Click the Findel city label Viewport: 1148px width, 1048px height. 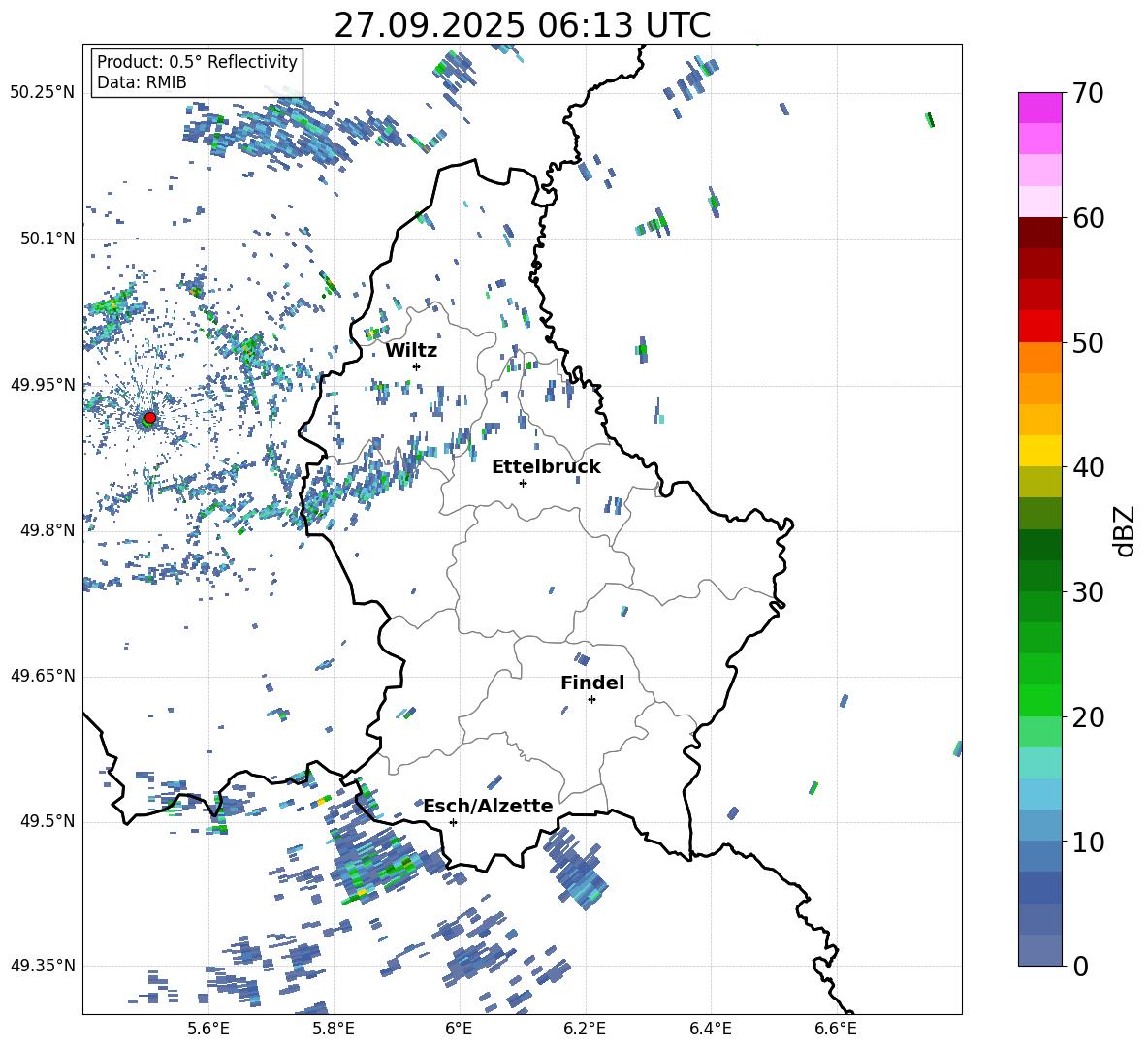pyautogui.click(x=591, y=683)
